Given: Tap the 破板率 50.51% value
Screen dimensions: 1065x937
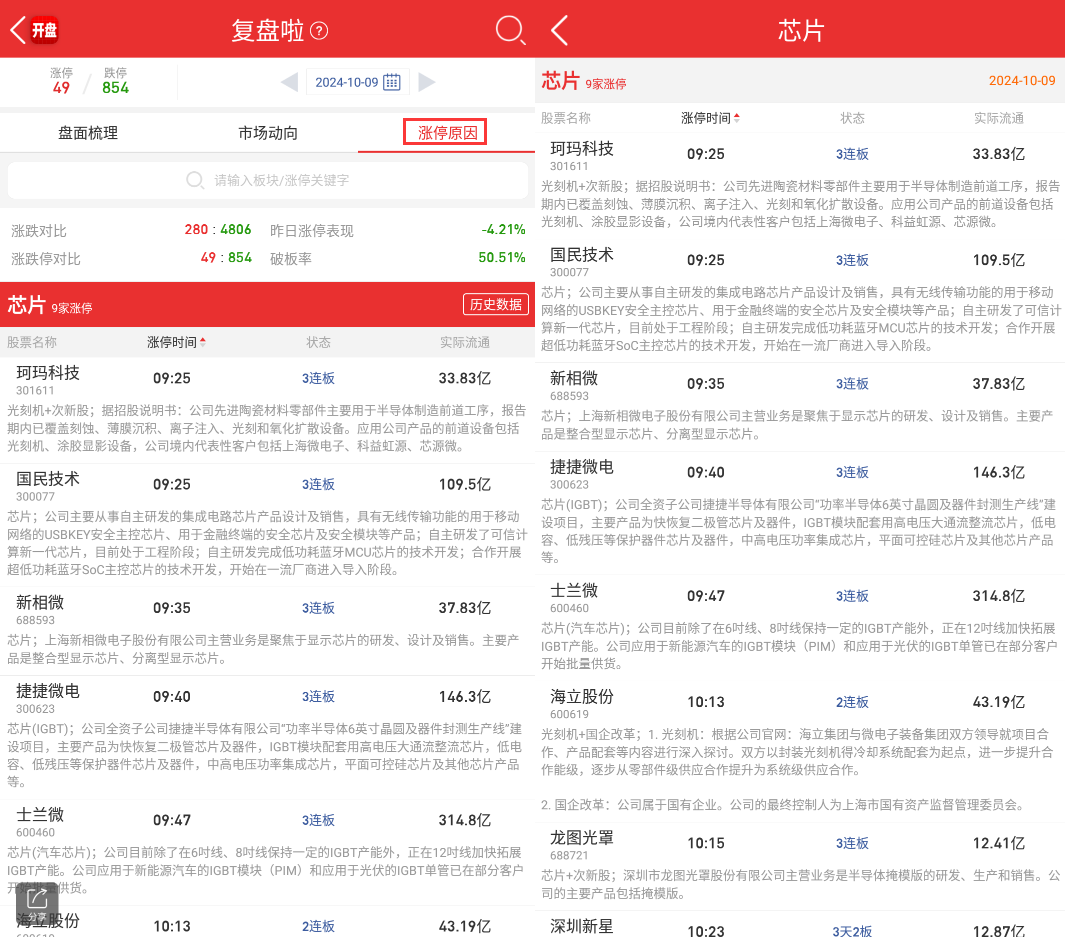Looking at the screenshot, I should click(x=501, y=257).
